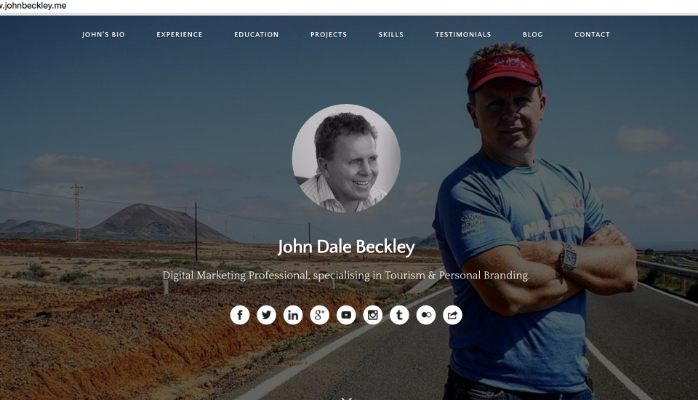Image resolution: width=698 pixels, height=400 pixels.
Task: Open the Blog link
Action: 532,35
